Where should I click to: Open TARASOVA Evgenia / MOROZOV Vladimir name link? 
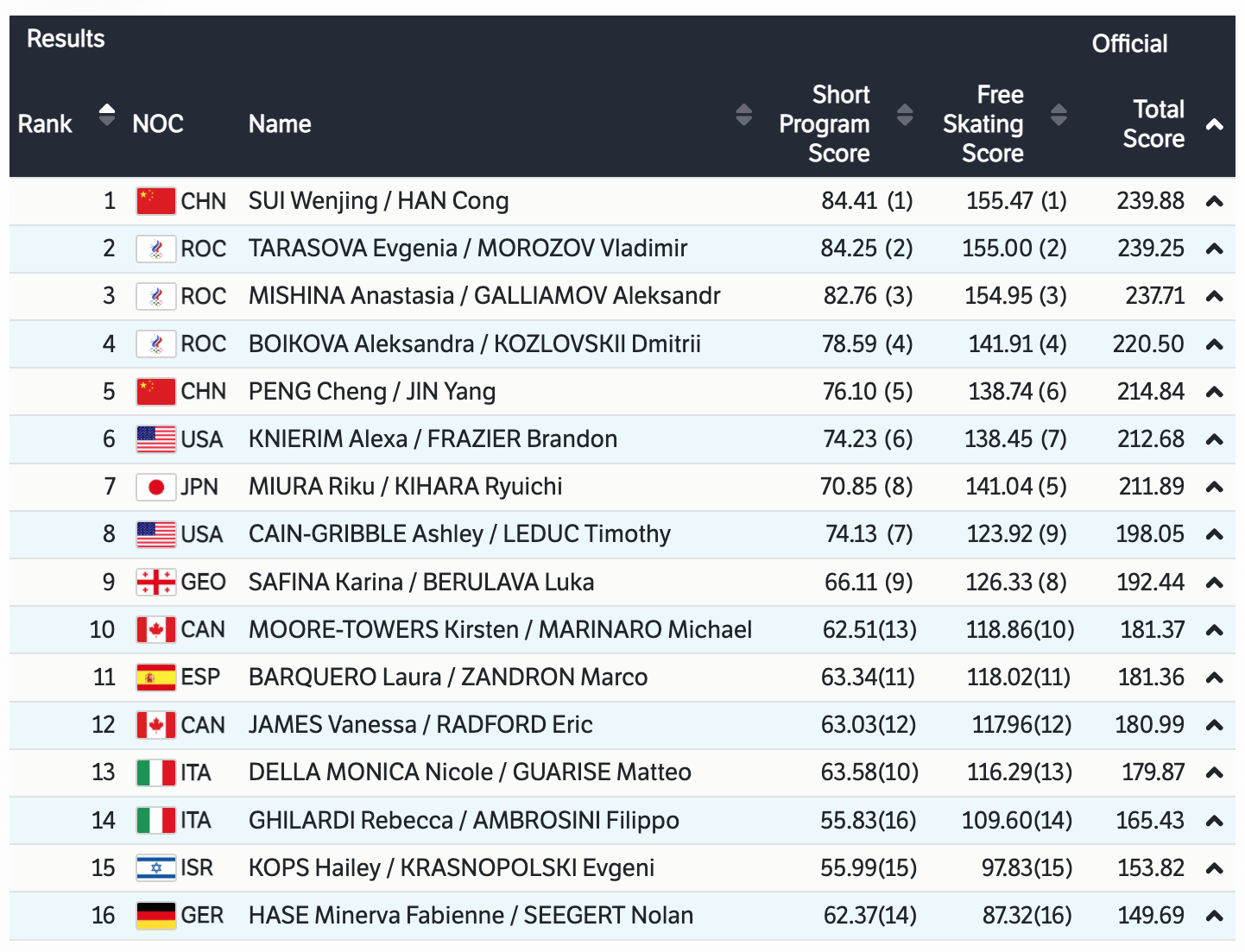(467, 249)
